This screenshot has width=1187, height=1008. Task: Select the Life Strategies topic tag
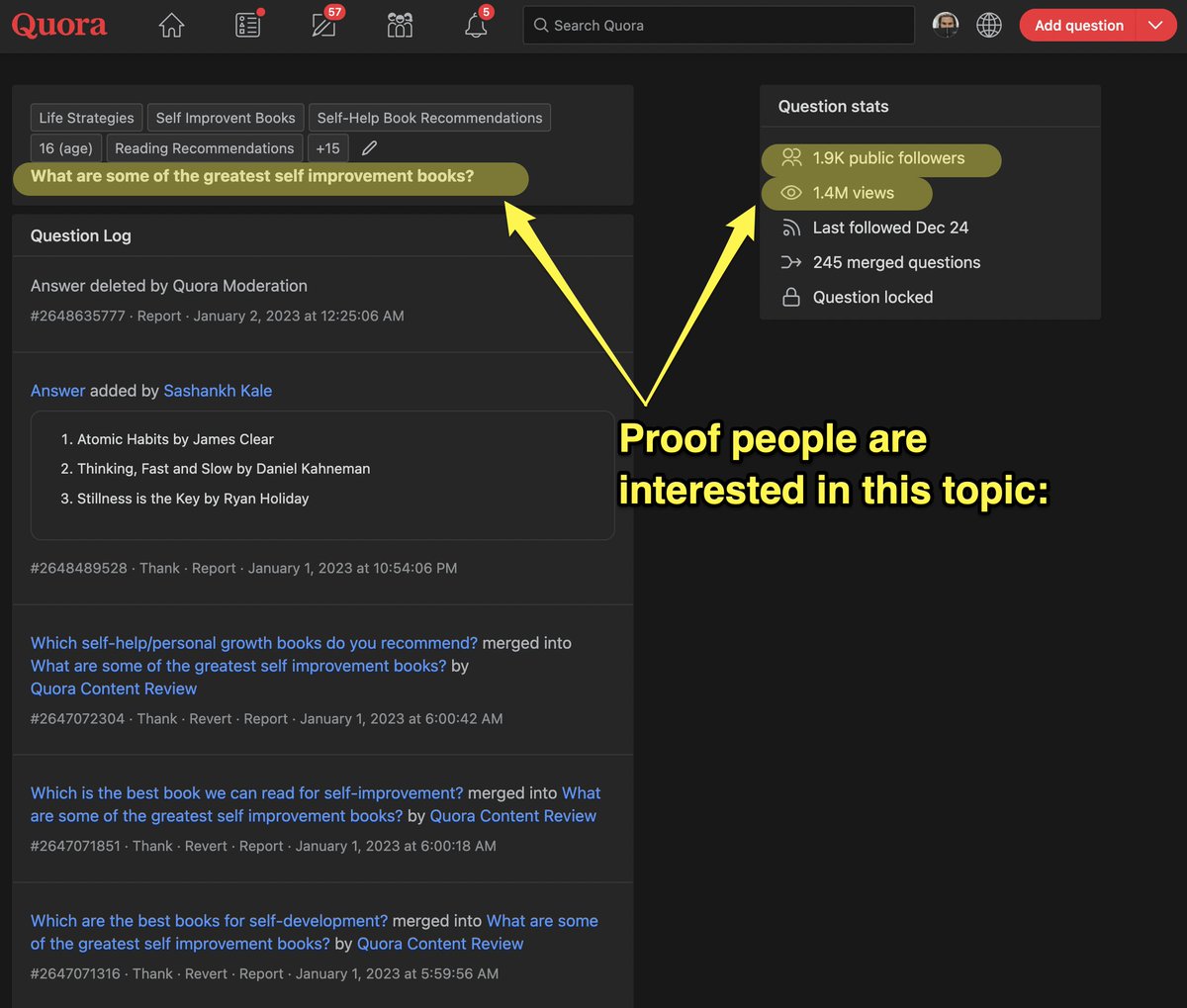[x=87, y=118]
